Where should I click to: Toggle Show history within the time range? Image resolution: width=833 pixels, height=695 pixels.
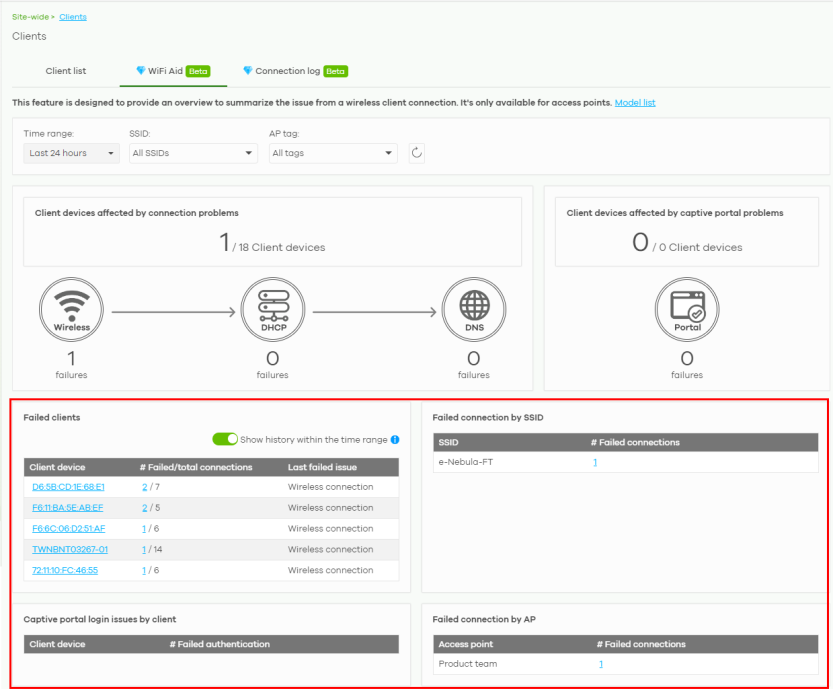pyautogui.click(x=225, y=440)
